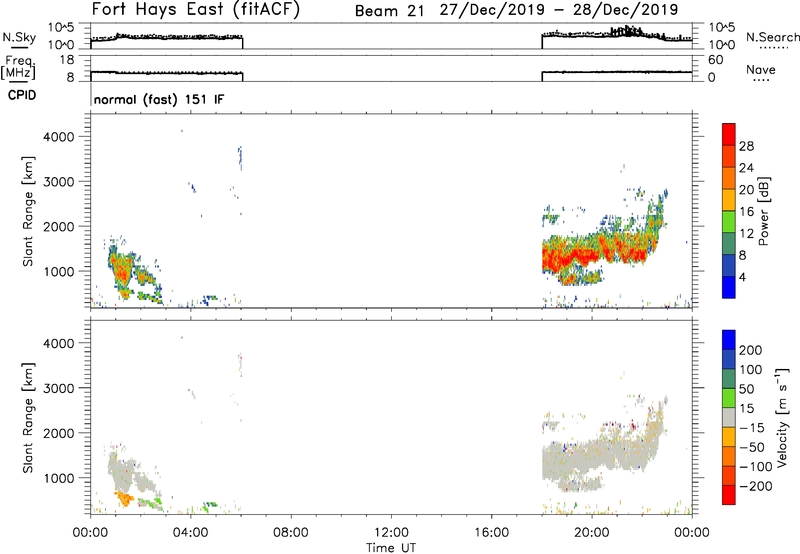The width and height of the screenshot is (800, 554).
Task: Click the '4000' tick of the power panel
Action: [x=59, y=137]
